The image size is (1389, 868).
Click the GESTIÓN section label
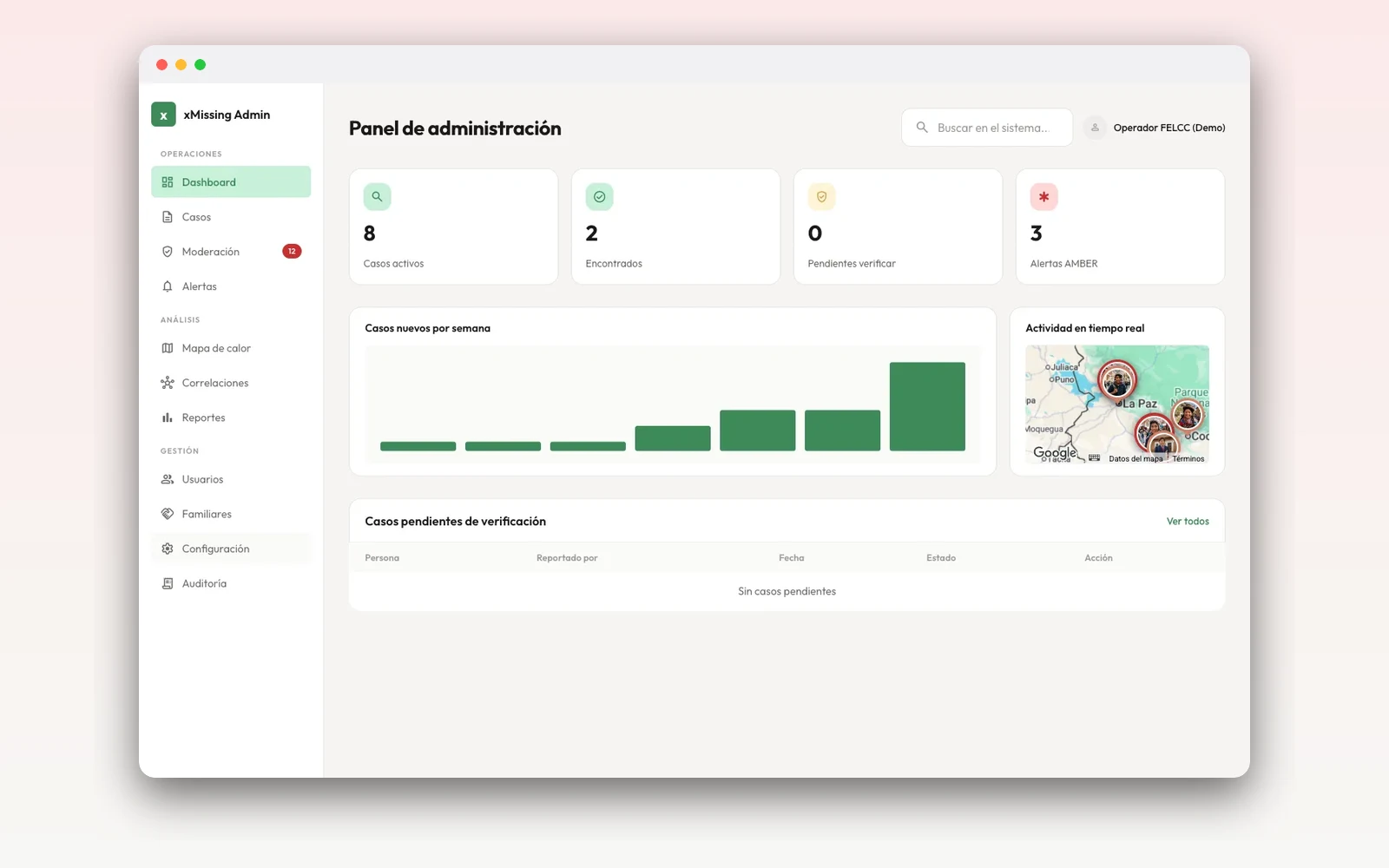click(180, 451)
